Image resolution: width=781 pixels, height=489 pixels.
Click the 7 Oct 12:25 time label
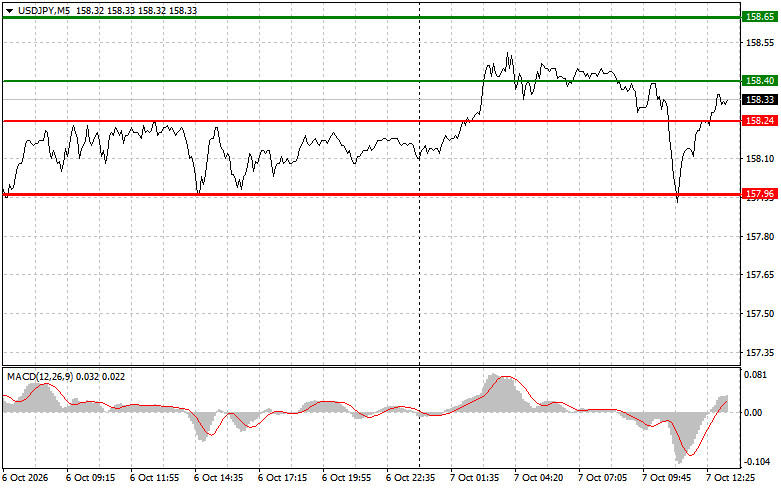pos(731,478)
